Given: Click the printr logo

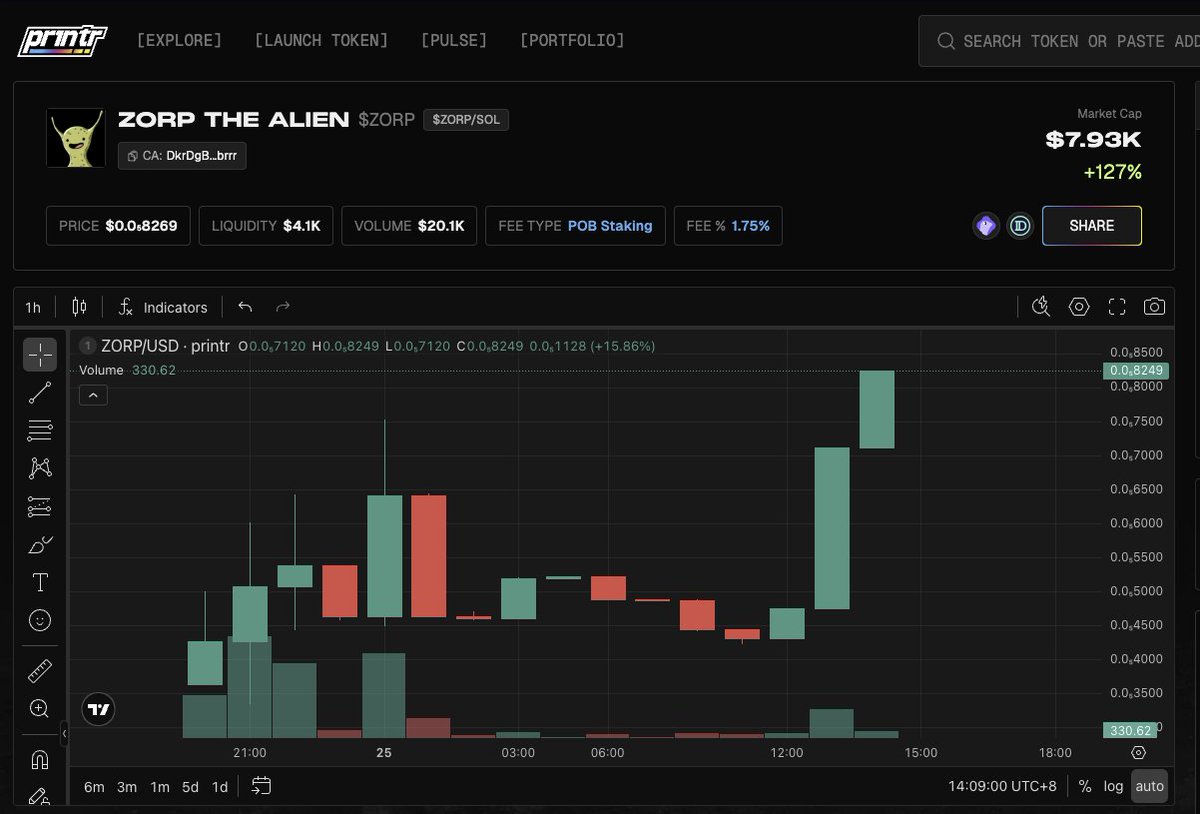Looking at the screenshot, I should [x=62, y=40].
